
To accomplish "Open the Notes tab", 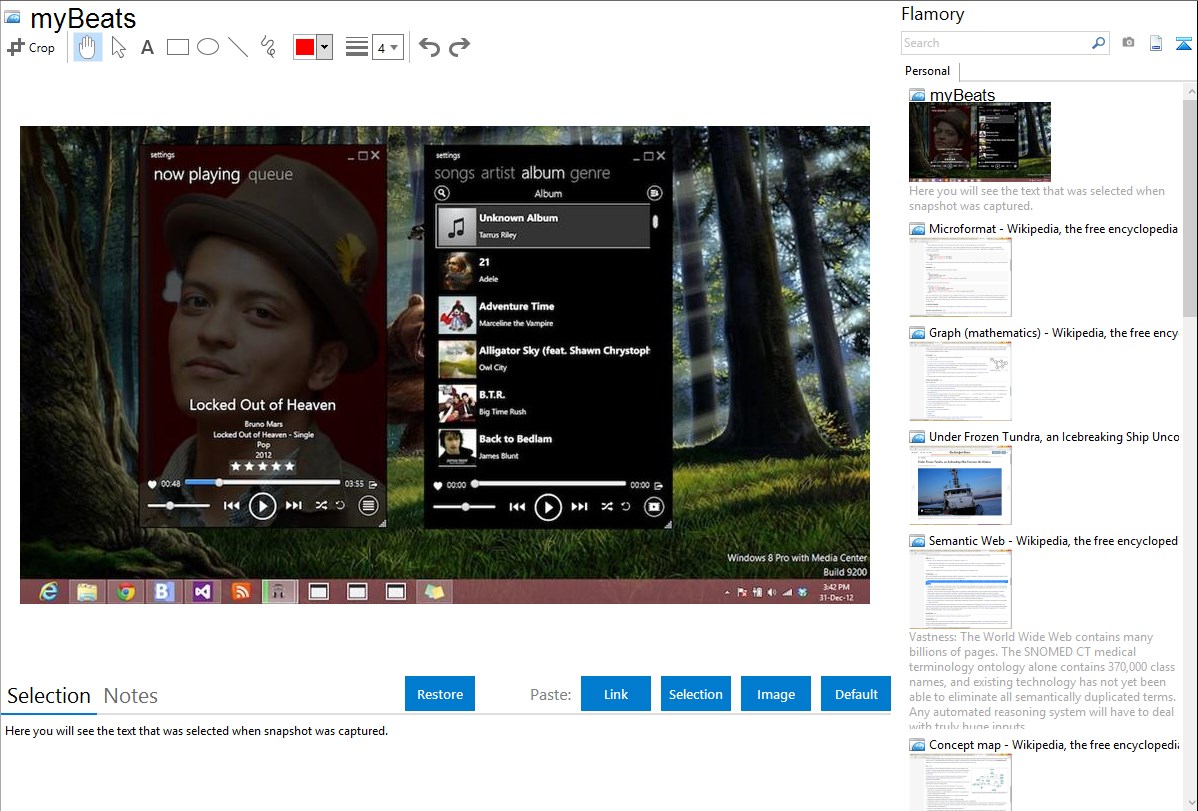I will (x=131, y=696).
